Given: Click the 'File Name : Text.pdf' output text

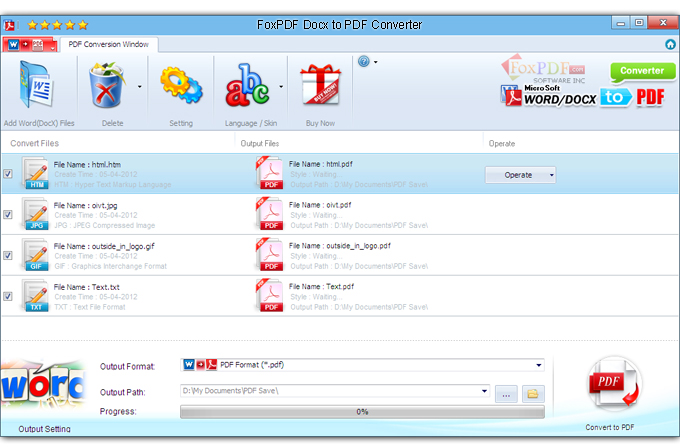Looking at the screenshot, I should click(321, 286).
